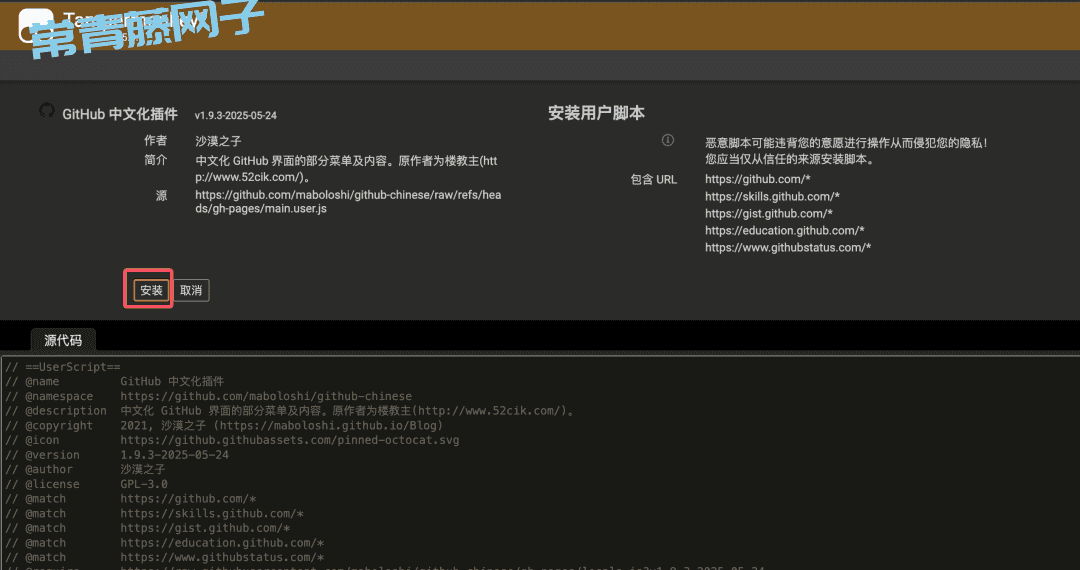The width and height of the screenshot is (1080, 570).
Task: Click @match https://skills.github.com/* source line
Action: coord(154,514)
